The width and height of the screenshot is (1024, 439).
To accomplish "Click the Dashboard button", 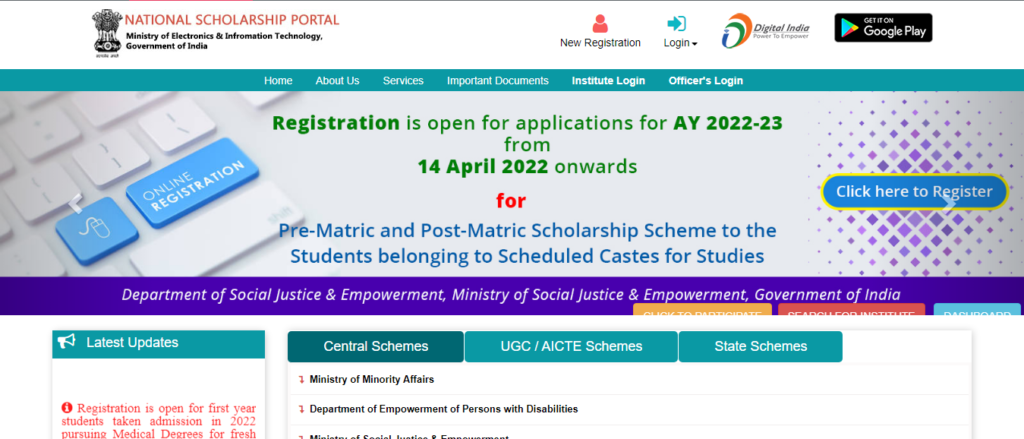I will coord(977,310).
